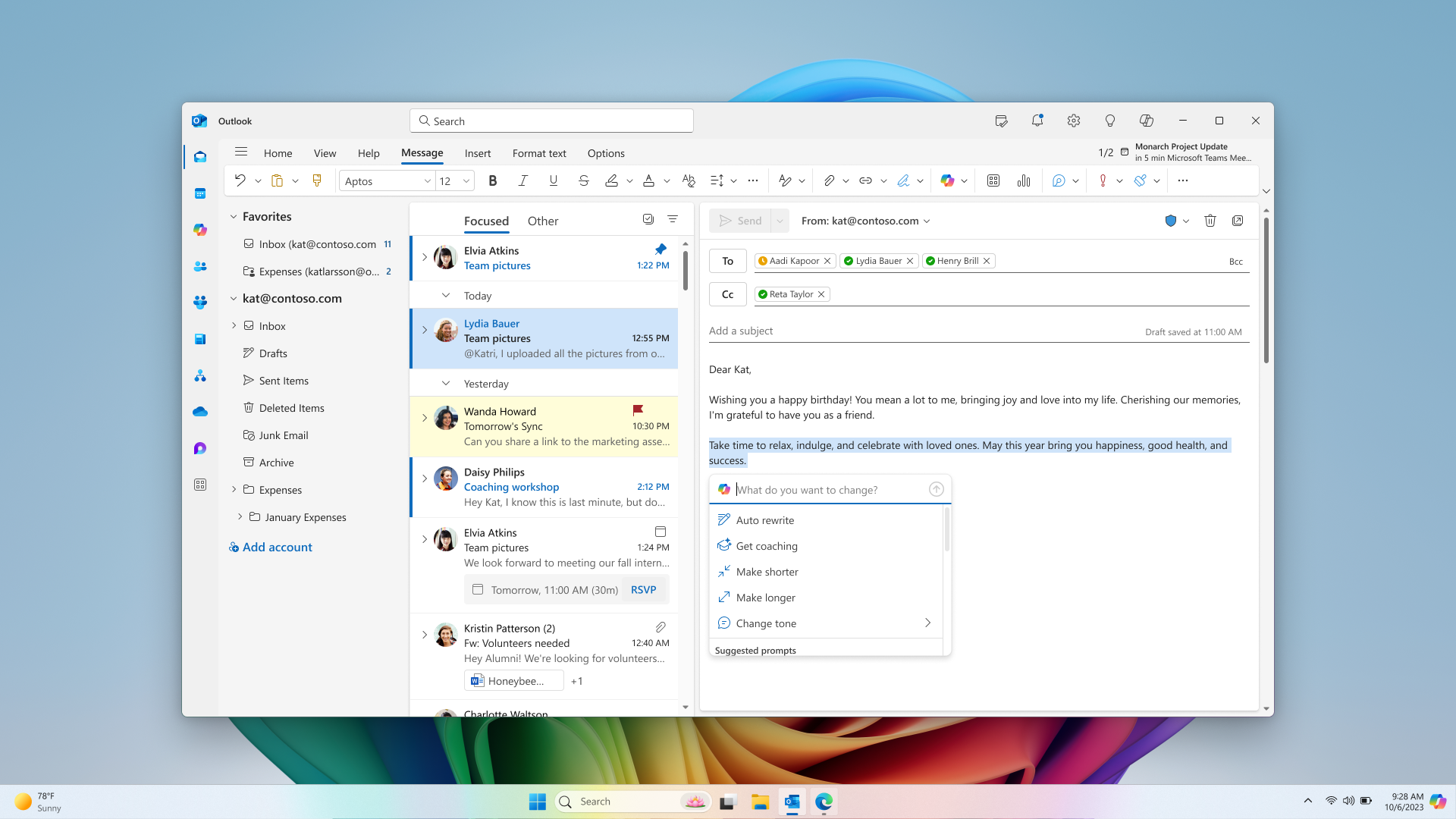Open OneDrive from the left app rail

click(x=200, y=412)
